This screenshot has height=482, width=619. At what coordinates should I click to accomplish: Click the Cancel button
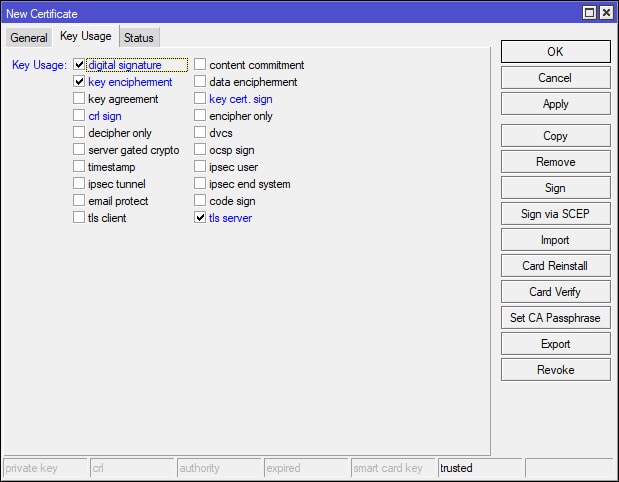[555, 78]
